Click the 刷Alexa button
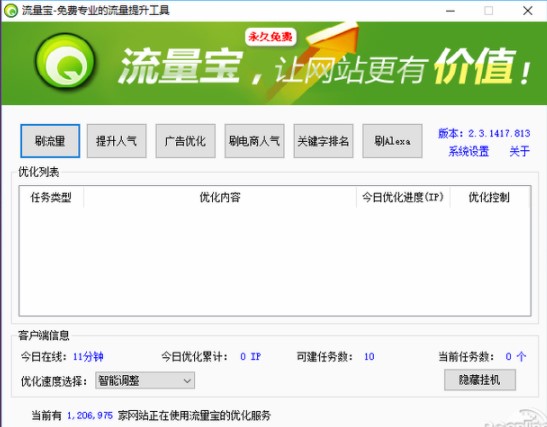 click(392, 141)
